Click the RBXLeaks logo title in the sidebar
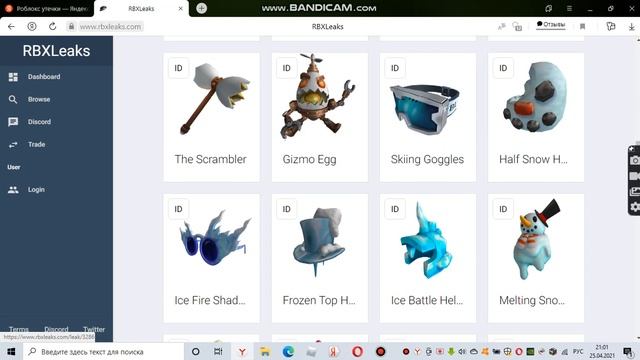 (56, 51)
